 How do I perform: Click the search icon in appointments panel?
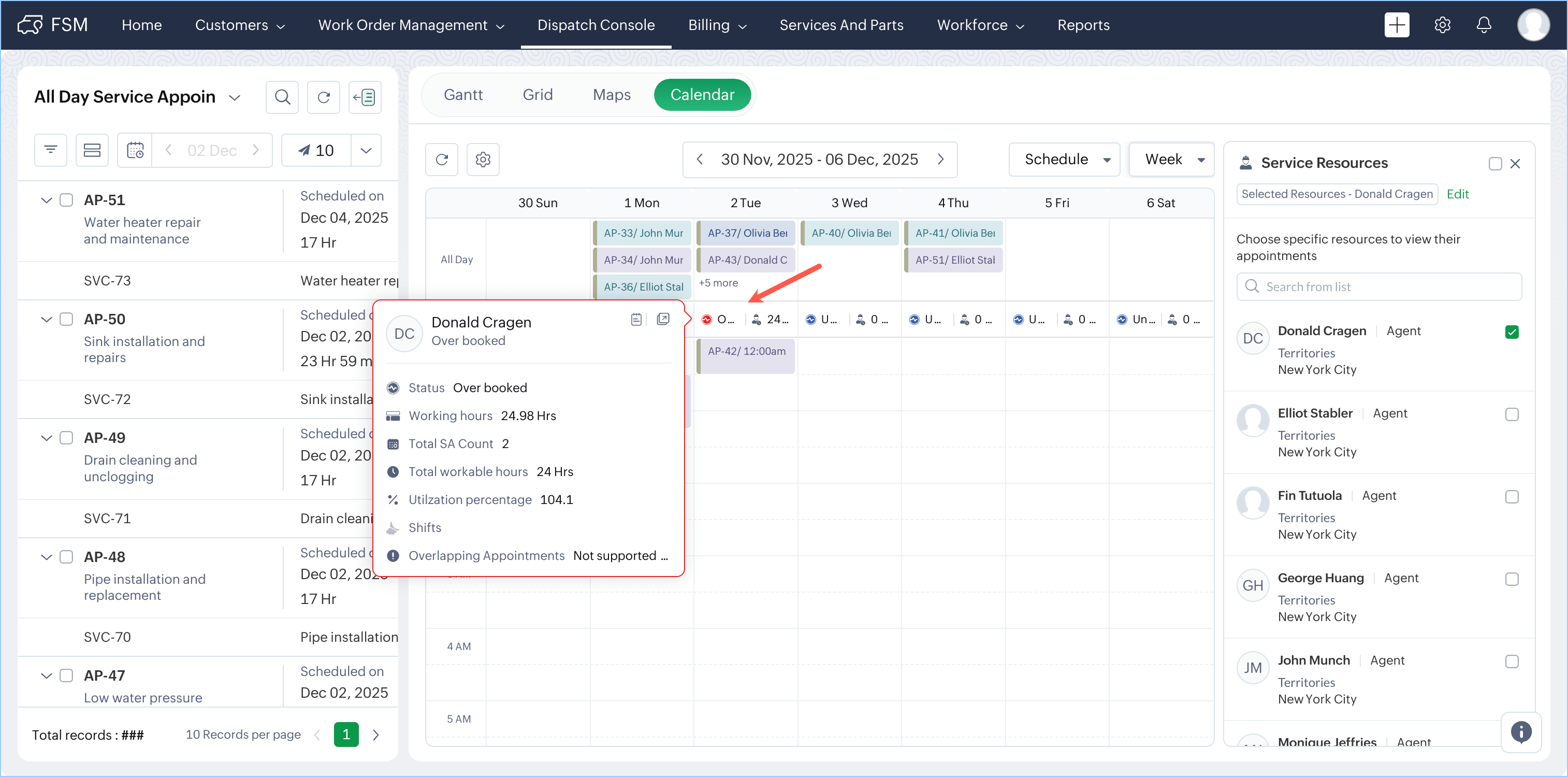(282, 97)
